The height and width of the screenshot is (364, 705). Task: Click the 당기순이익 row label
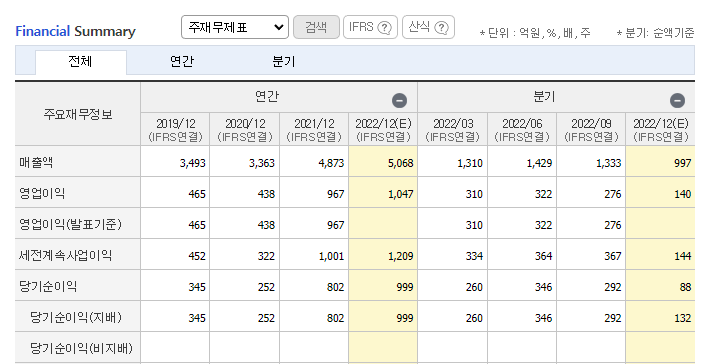[48, 286]
